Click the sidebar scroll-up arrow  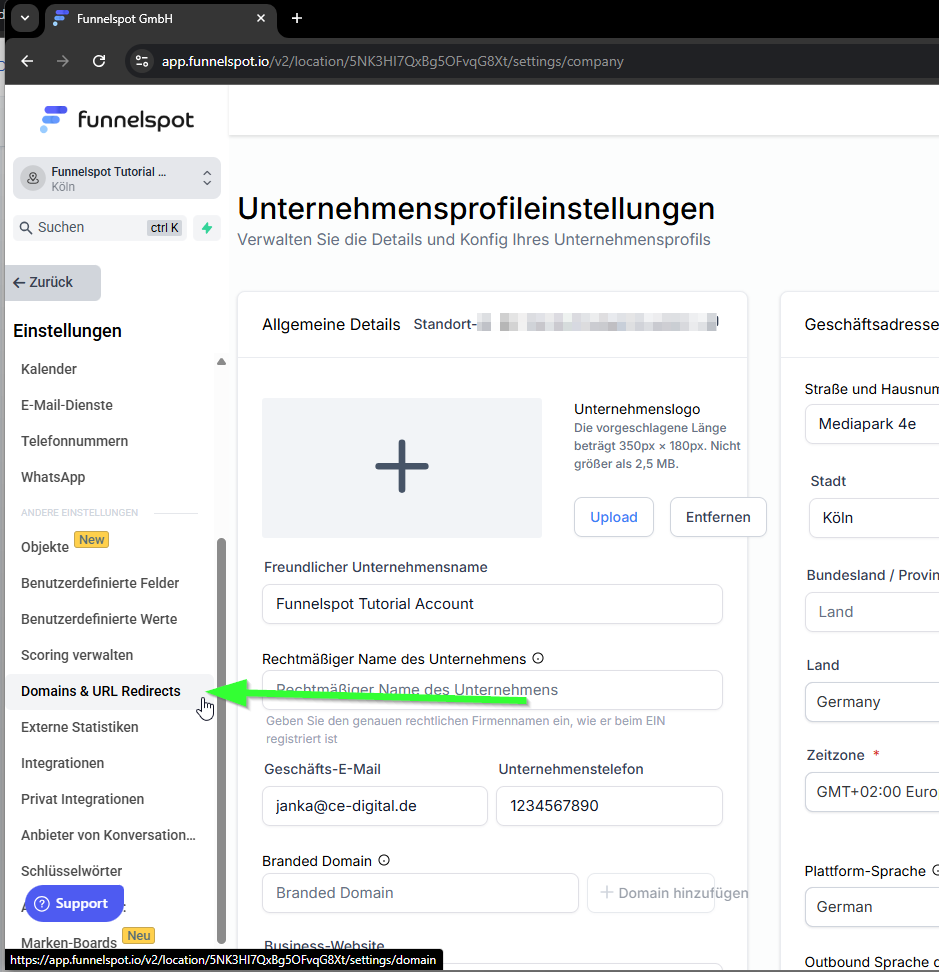[221, 361]
